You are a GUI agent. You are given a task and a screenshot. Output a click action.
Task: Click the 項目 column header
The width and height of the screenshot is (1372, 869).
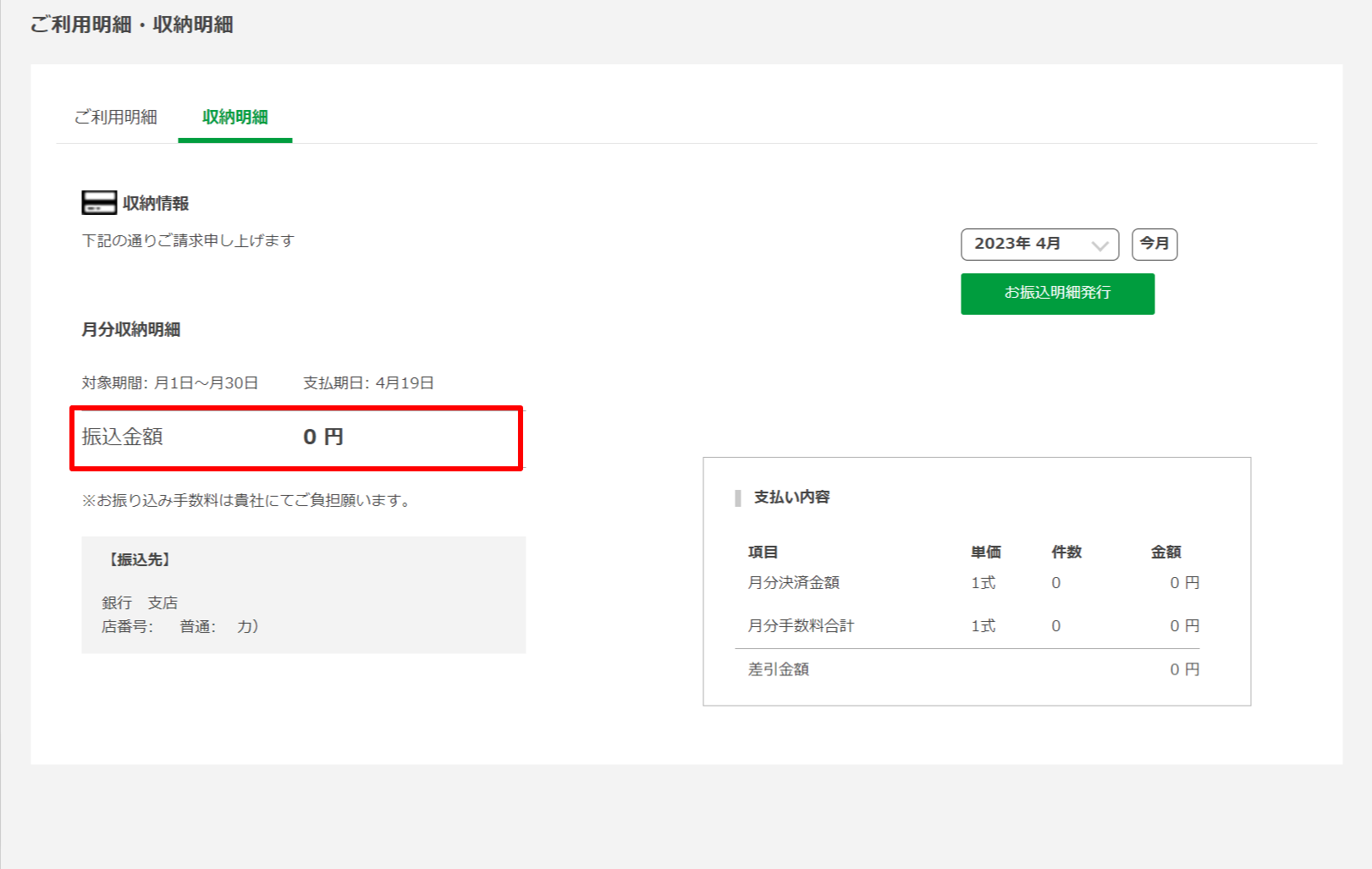pos(763,552)
